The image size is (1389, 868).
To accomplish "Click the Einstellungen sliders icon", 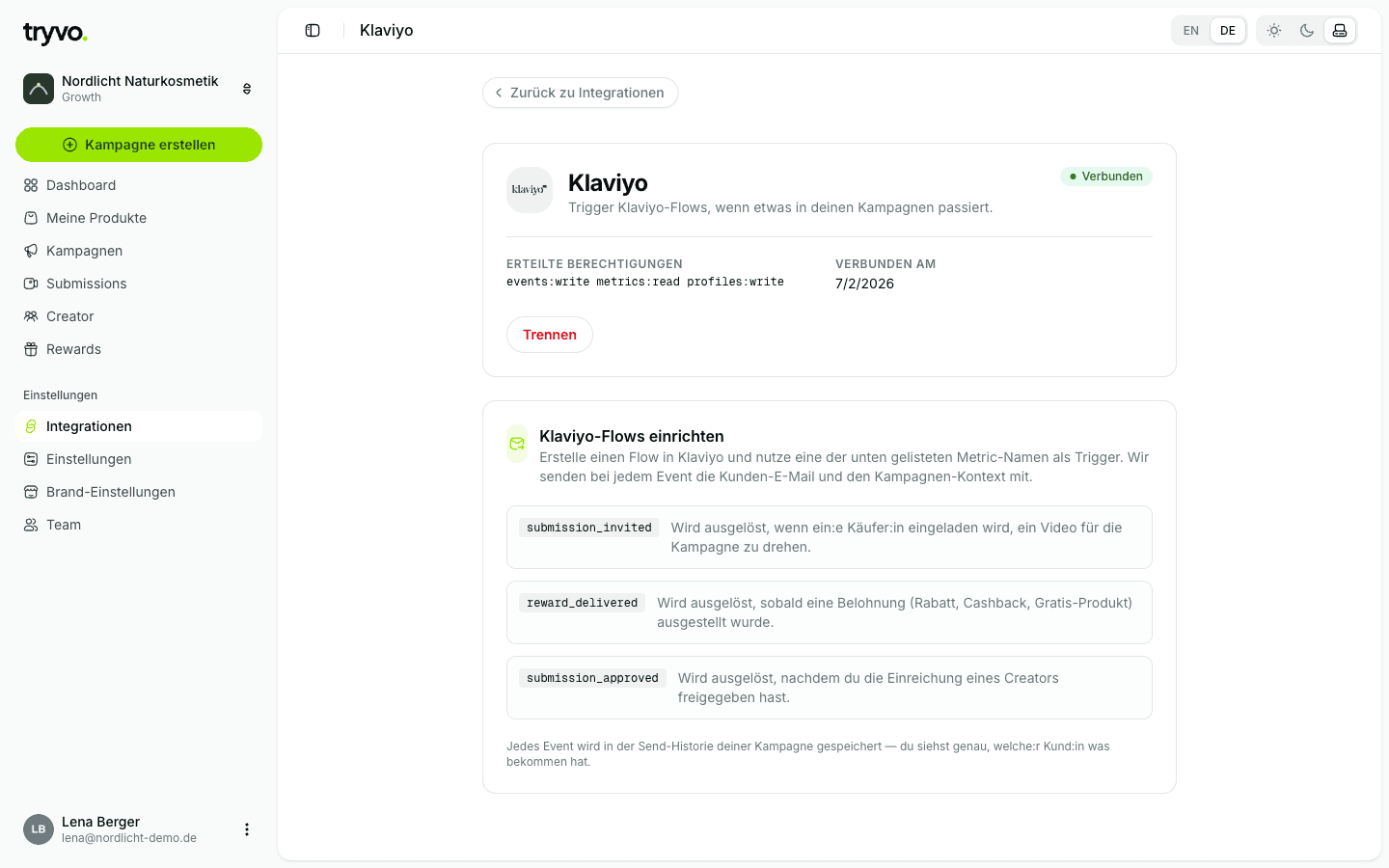I will tap(31, 459).
